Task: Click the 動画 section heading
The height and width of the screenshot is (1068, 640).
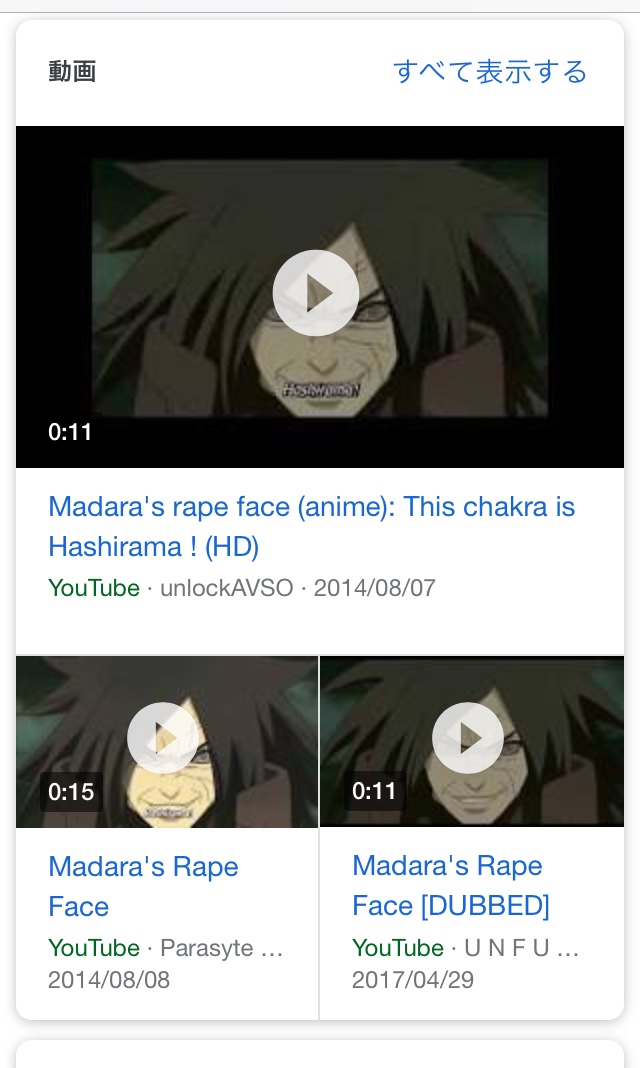Action: [x=72, y=72]
